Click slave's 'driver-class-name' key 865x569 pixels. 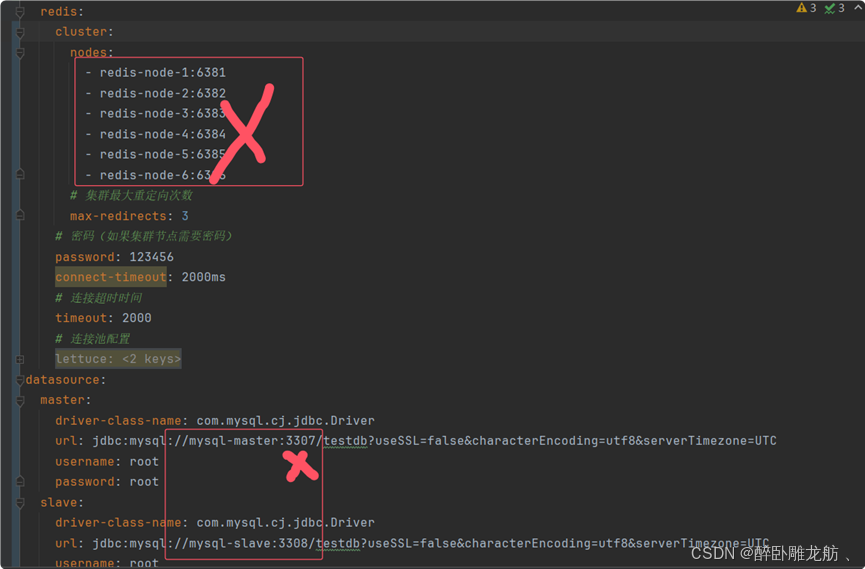(118, 523)
